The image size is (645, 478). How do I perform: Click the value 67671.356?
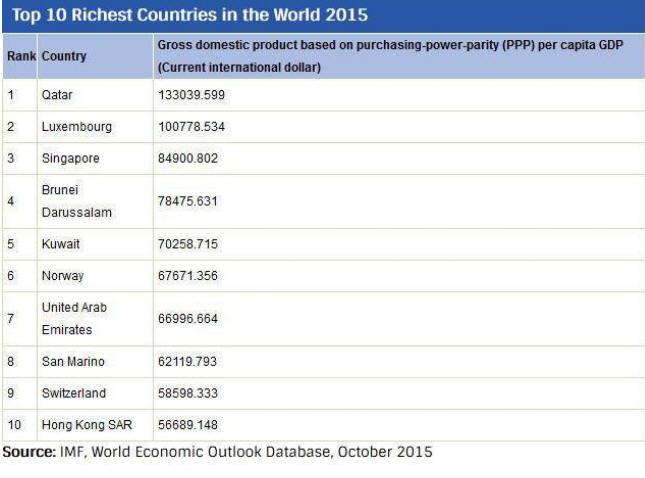point(188,276)
